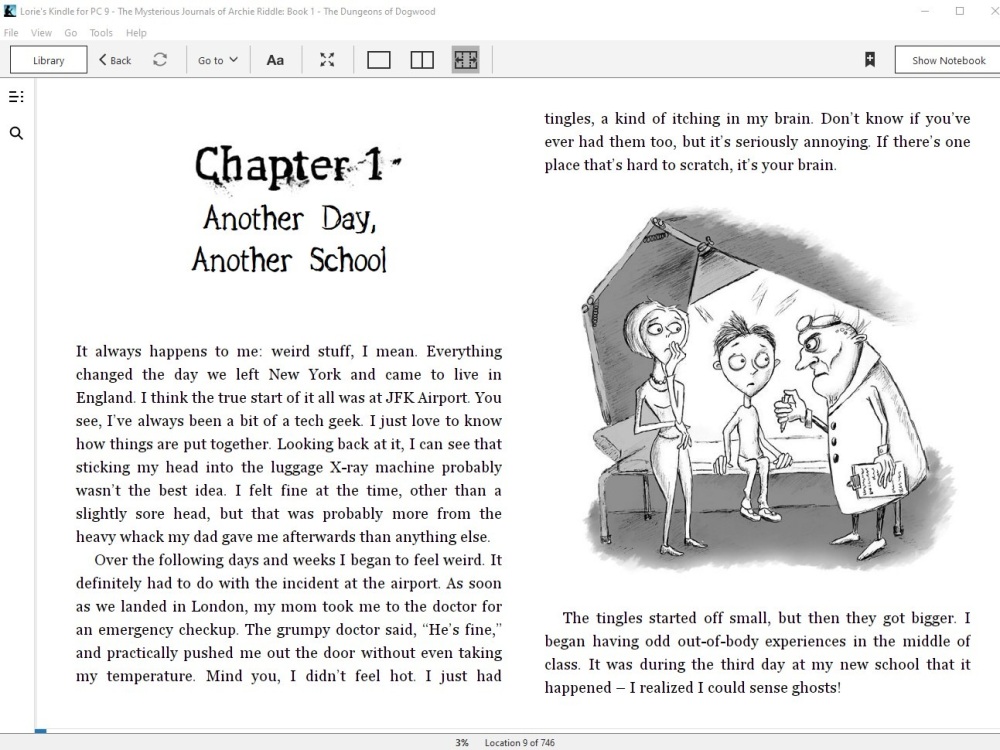Screen dimensions: 1000x750
Task: Open the Tools menu
Action: coord(101,33)
